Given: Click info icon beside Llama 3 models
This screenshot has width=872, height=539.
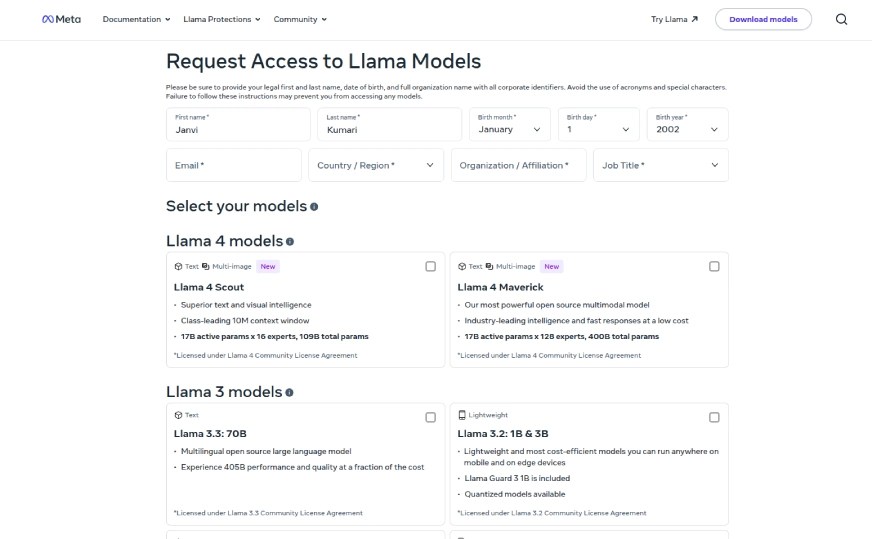Looking at the screenshot, I should coord(289,392).
